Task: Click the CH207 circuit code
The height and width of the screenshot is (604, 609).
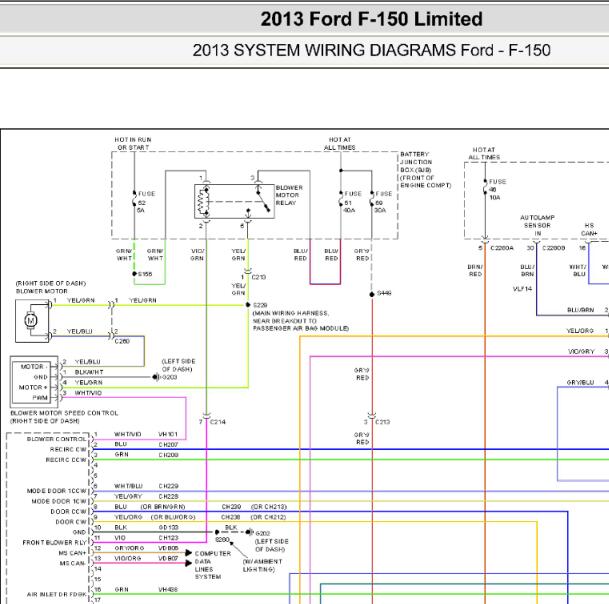Action: 168,444
